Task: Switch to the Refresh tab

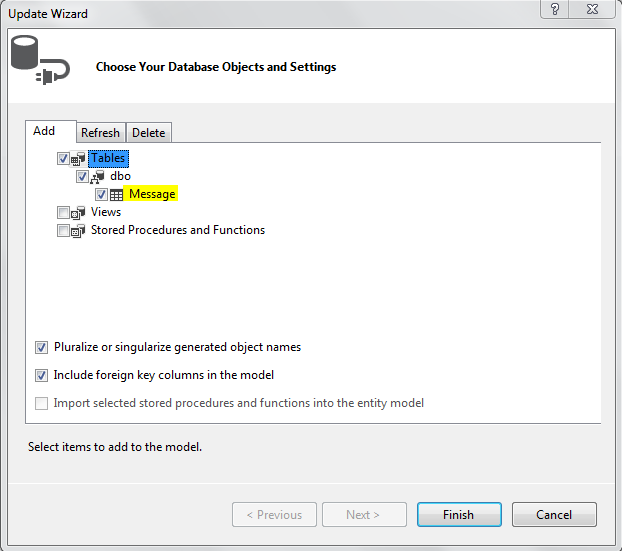Action: [100, 133]
